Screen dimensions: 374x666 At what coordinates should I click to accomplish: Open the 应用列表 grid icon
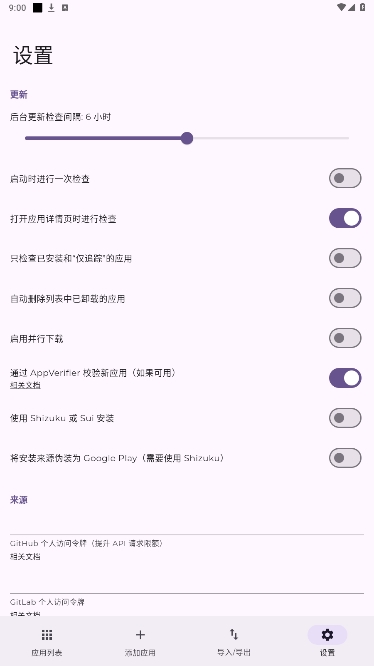(47, 635)
